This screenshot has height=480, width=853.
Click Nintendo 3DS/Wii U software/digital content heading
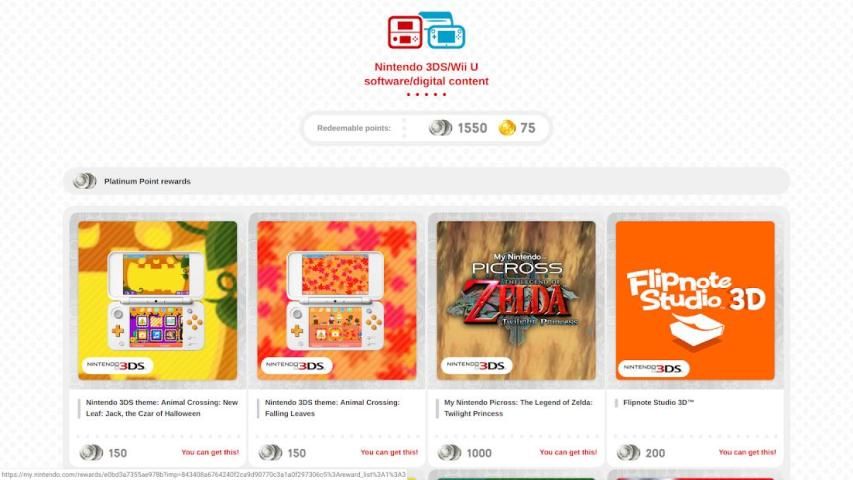pos(426,74)
